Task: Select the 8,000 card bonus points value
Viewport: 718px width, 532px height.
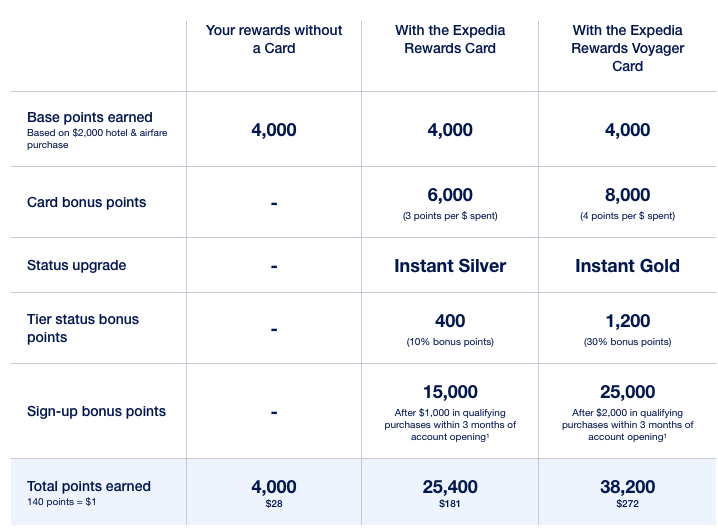Action: coord(627,195)
